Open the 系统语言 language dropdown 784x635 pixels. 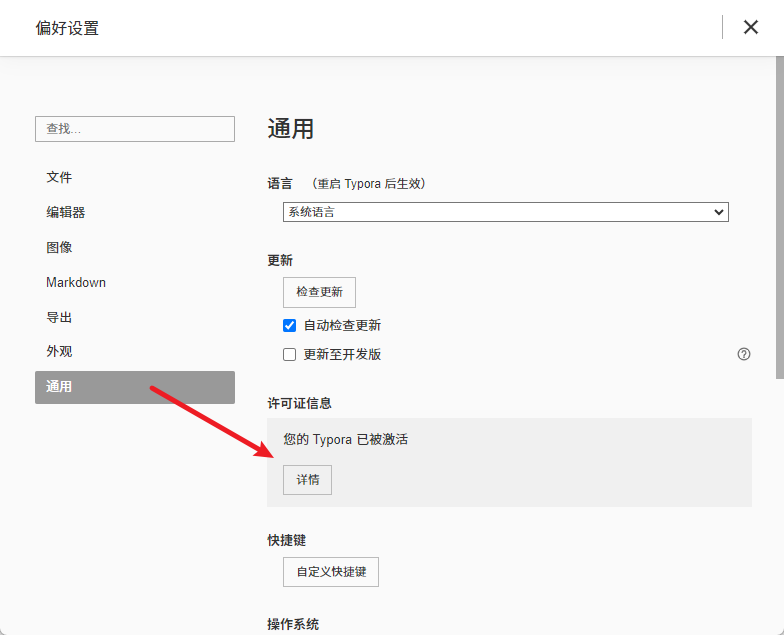505,212
